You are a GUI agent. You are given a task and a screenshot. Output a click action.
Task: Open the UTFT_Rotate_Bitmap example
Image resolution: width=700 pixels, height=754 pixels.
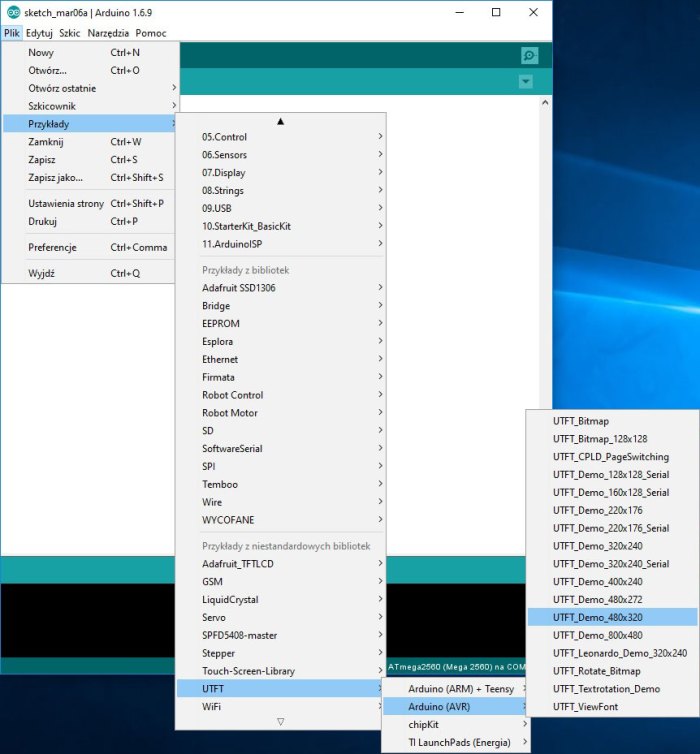tap(612, 671)
